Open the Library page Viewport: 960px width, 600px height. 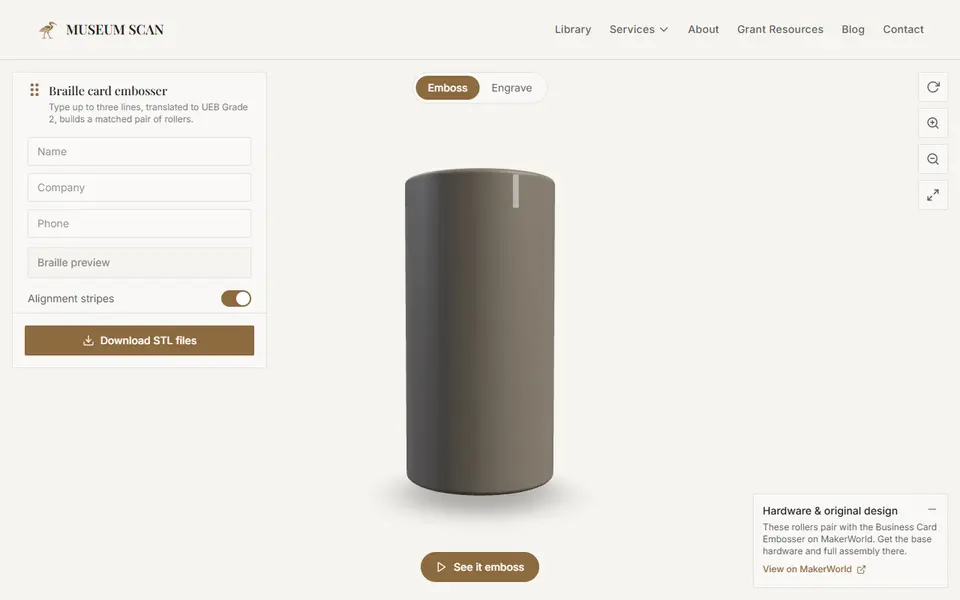[572, 29]
